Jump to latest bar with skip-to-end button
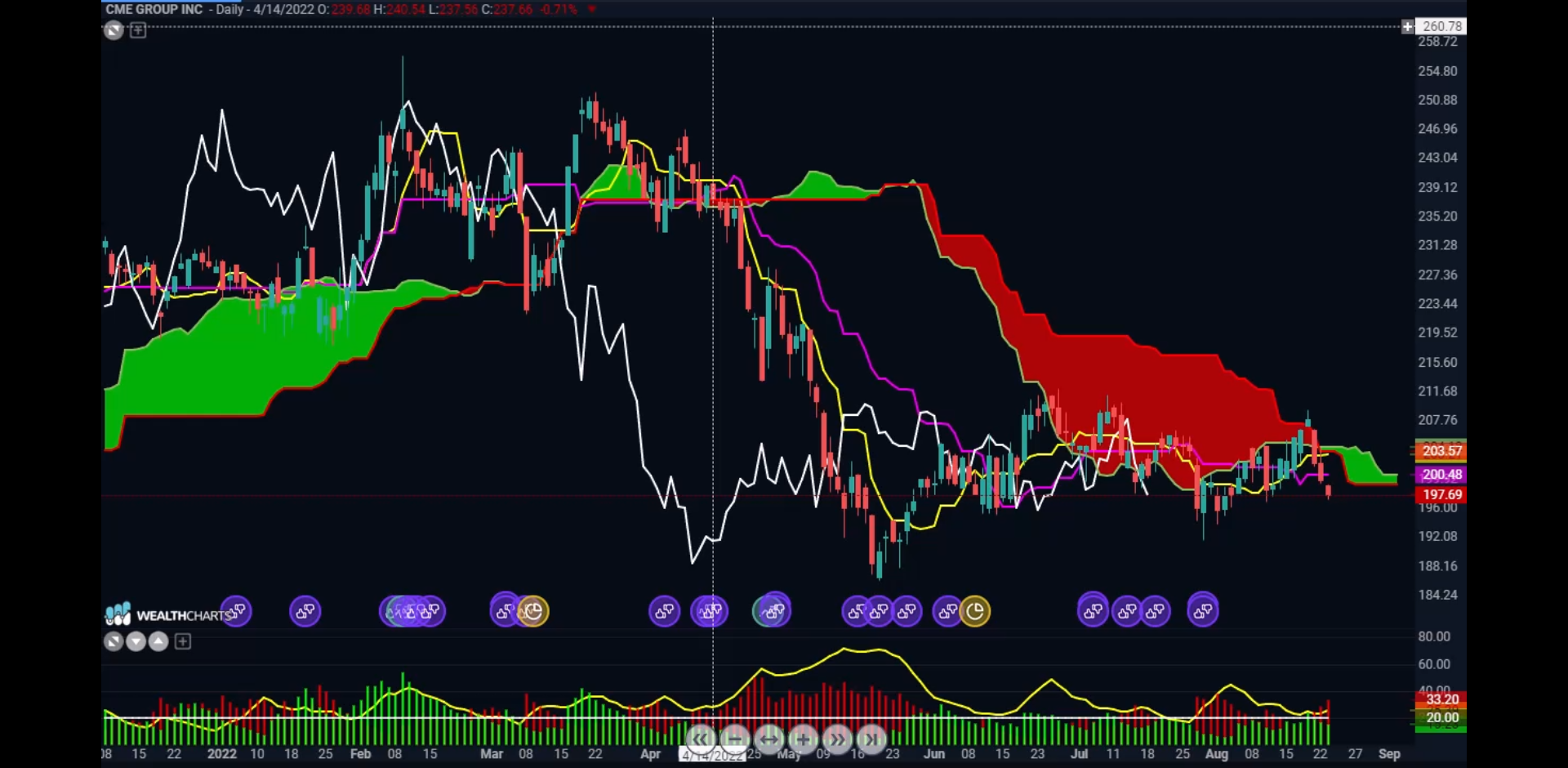 [x=872, y=739]
